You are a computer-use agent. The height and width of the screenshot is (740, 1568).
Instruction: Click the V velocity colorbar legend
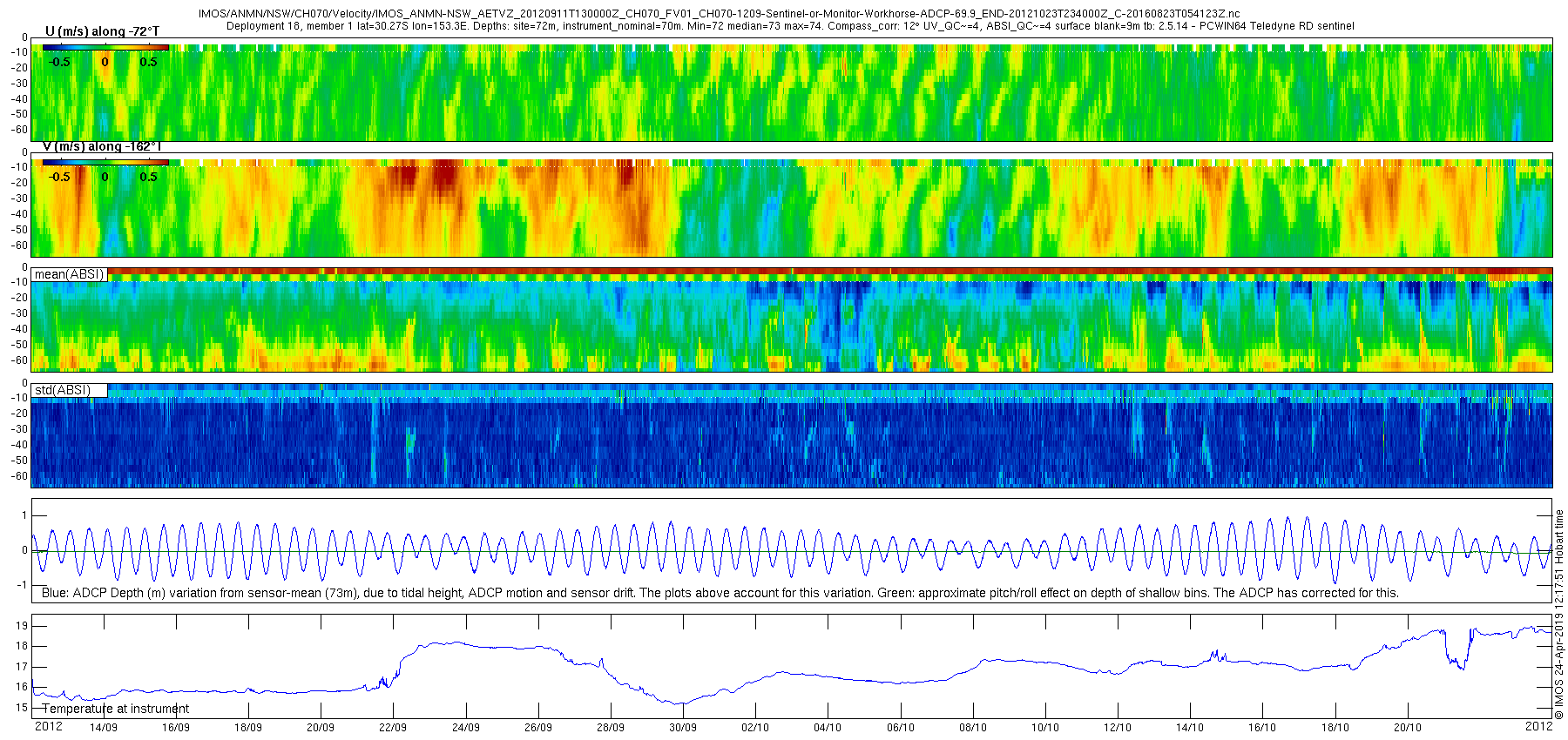point(105,162)
